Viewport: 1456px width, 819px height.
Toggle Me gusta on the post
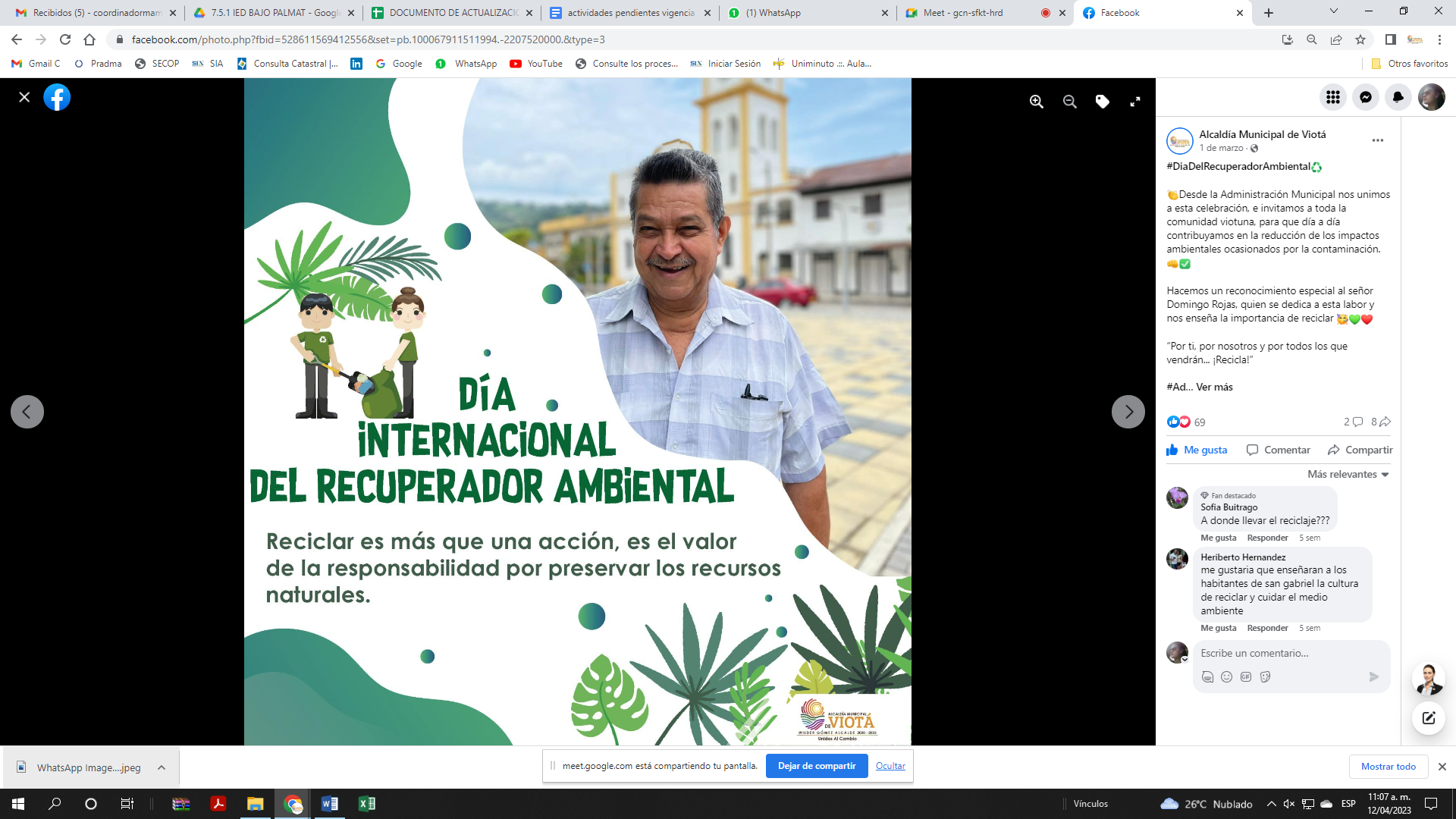[x=1197, y=450]
